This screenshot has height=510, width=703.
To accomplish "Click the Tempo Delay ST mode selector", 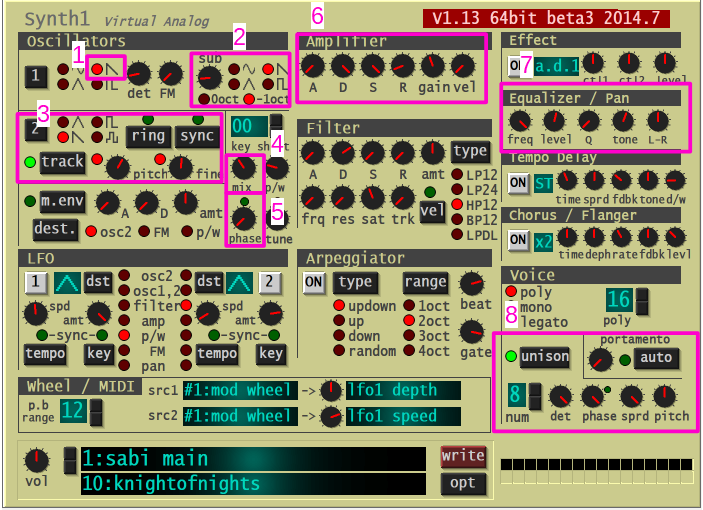I will (x=543, y=183).
